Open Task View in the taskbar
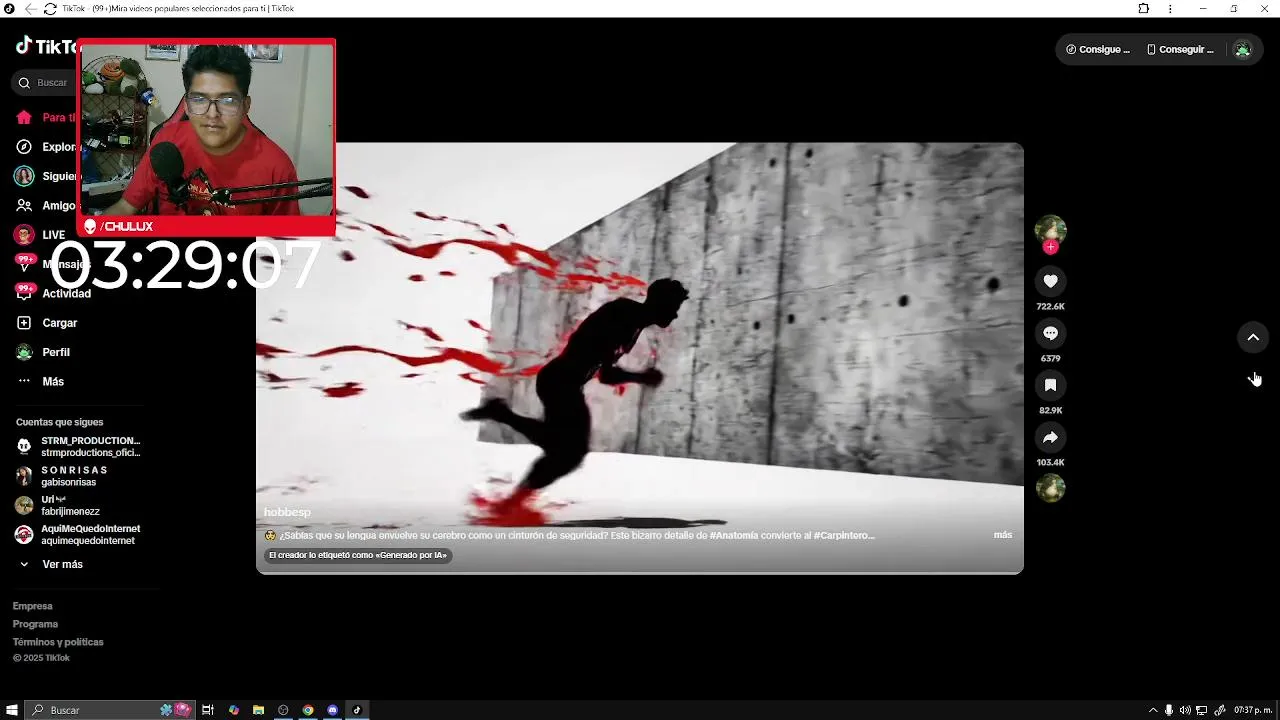 (x=208, y=710)
